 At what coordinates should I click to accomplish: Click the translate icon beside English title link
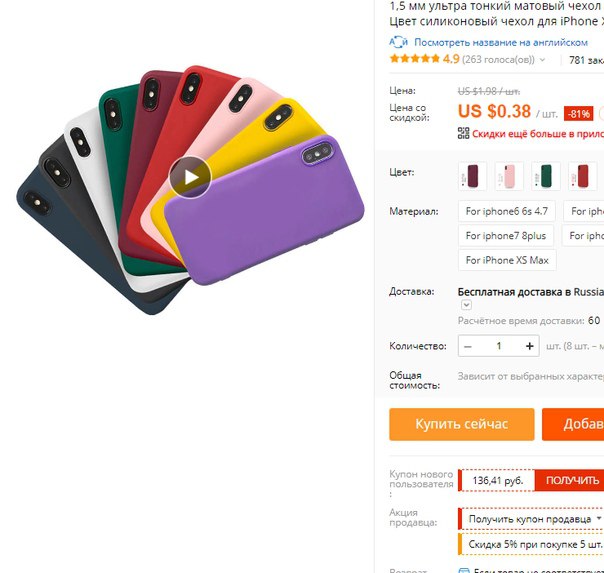pos(398,42)
